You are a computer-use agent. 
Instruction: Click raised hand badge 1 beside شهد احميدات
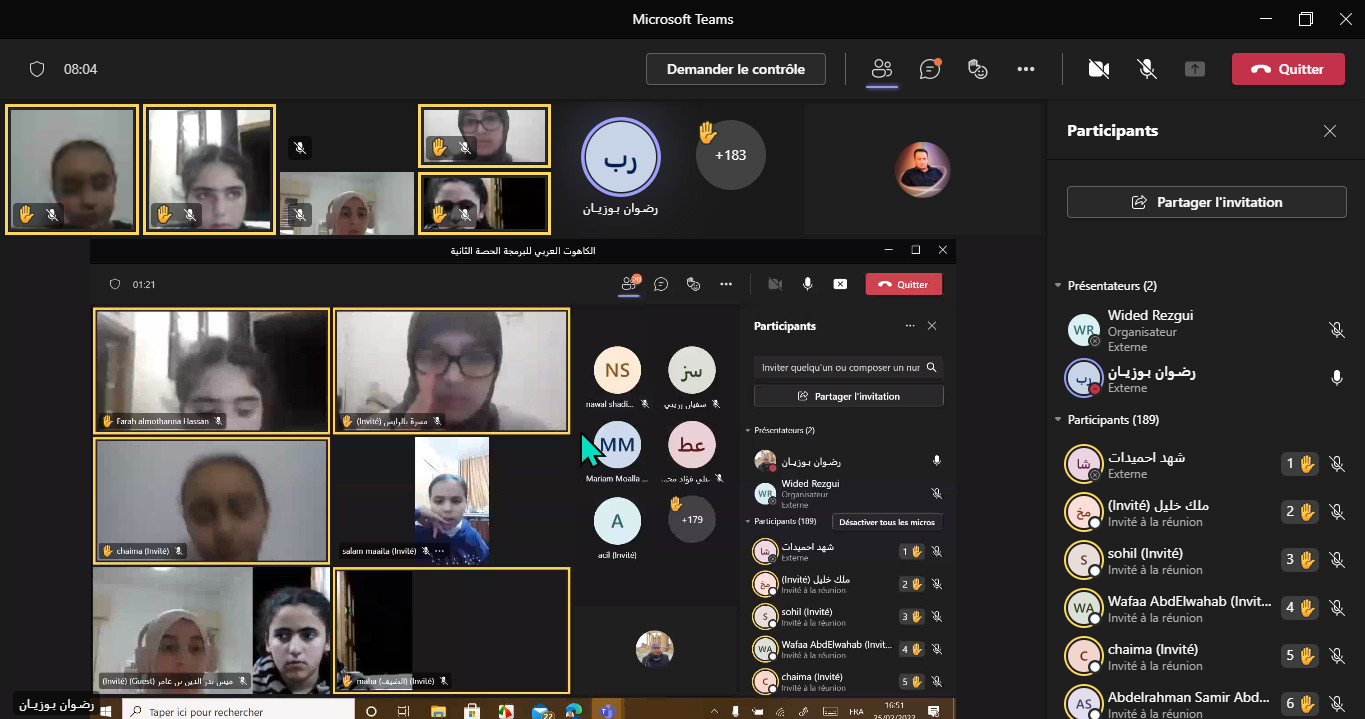pos(1301,463)
